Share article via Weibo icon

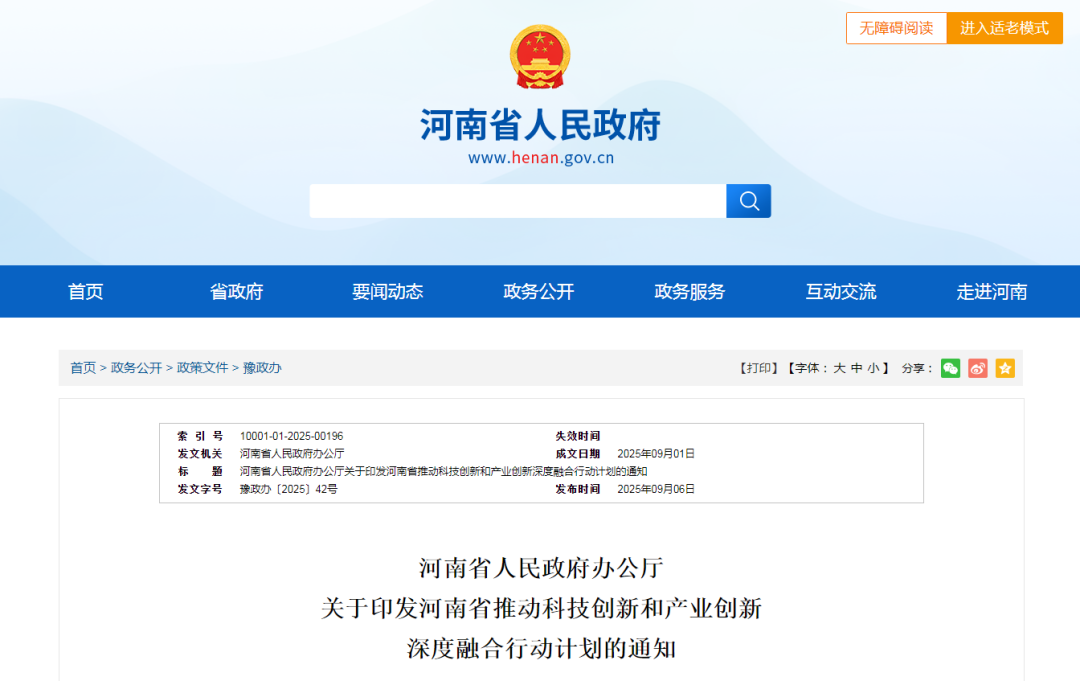[978, 368]
